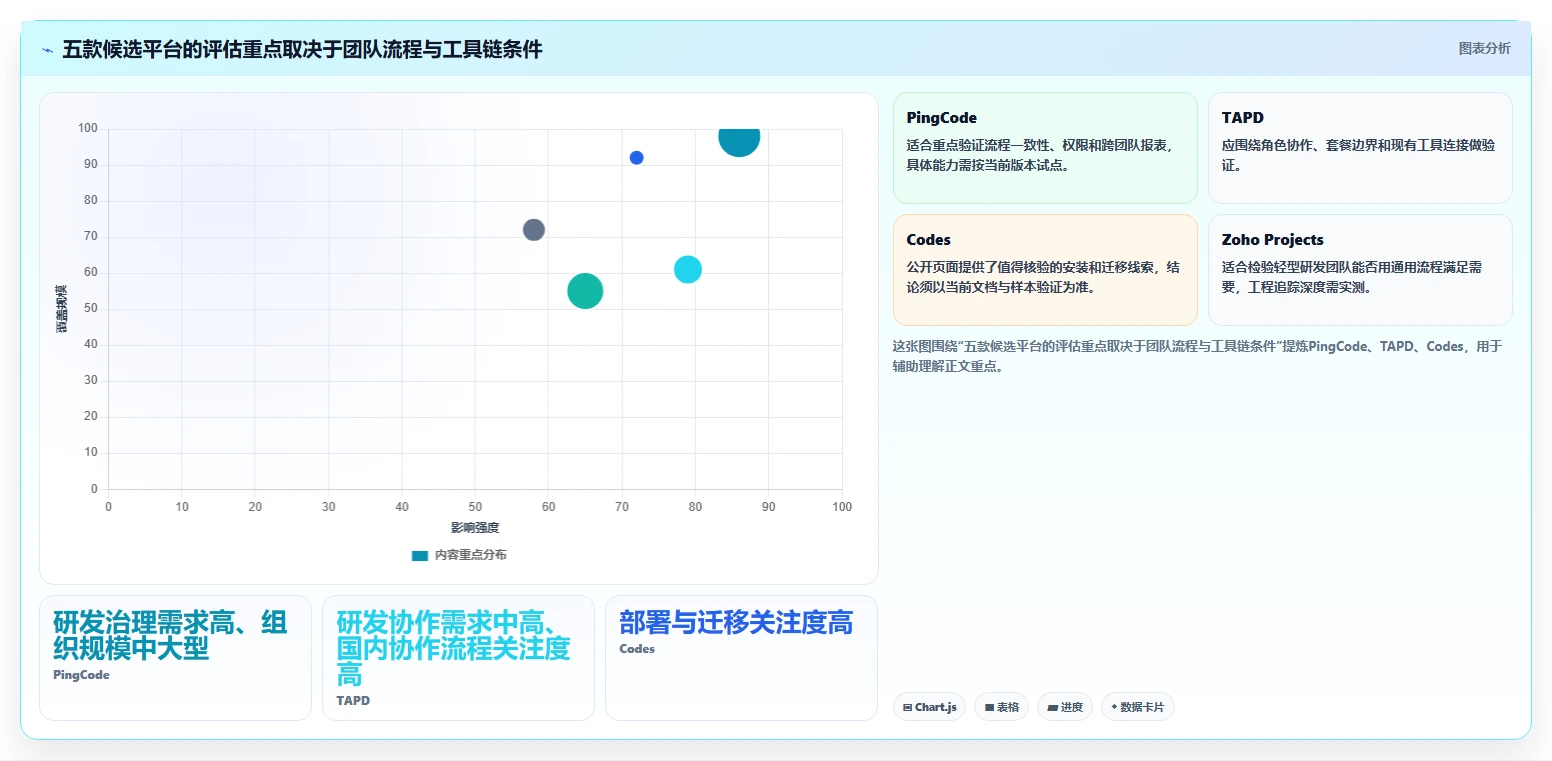Viewport: 1552px width, 761px height.
Task: Open the PingCode description card
Action: (1045, 148)
